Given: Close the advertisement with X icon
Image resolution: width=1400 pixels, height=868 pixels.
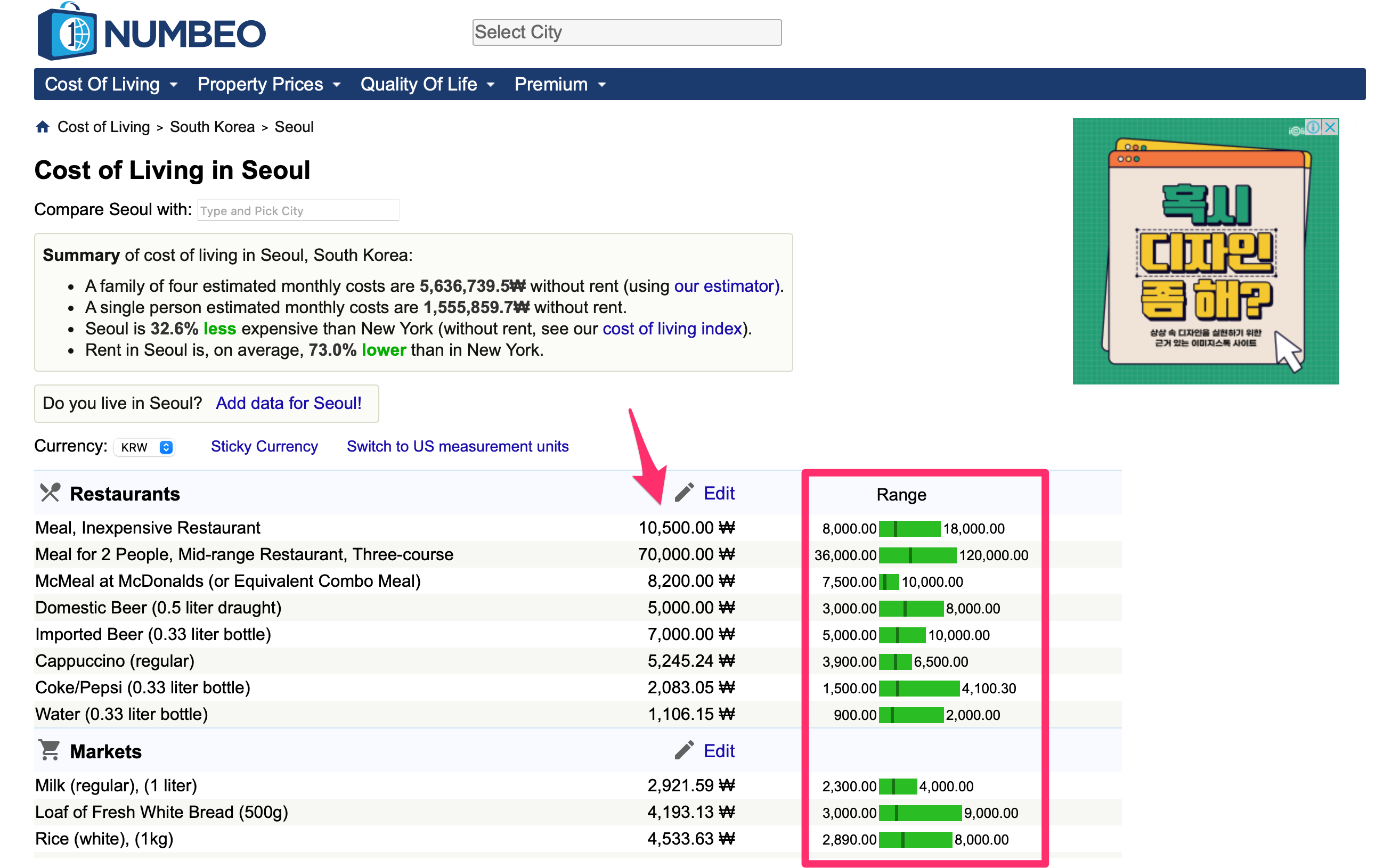Looking at the screenshot, I should pyautogui.click(x=1330, y=127).
